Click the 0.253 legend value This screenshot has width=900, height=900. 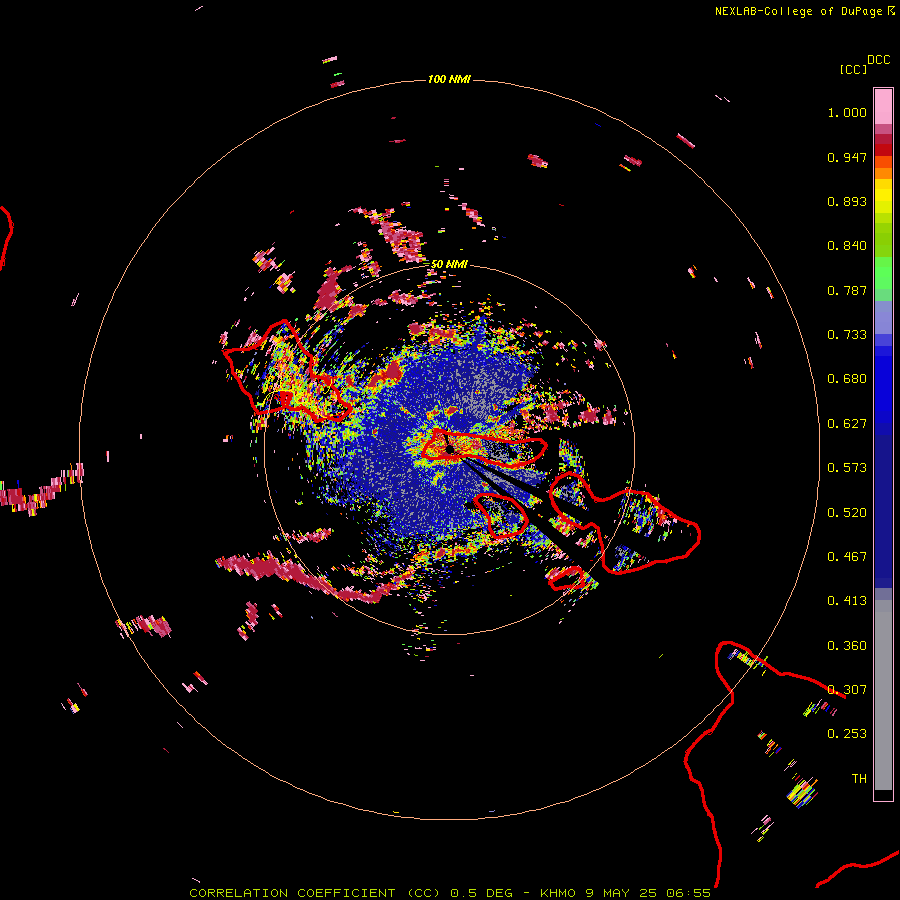point(847,734)
